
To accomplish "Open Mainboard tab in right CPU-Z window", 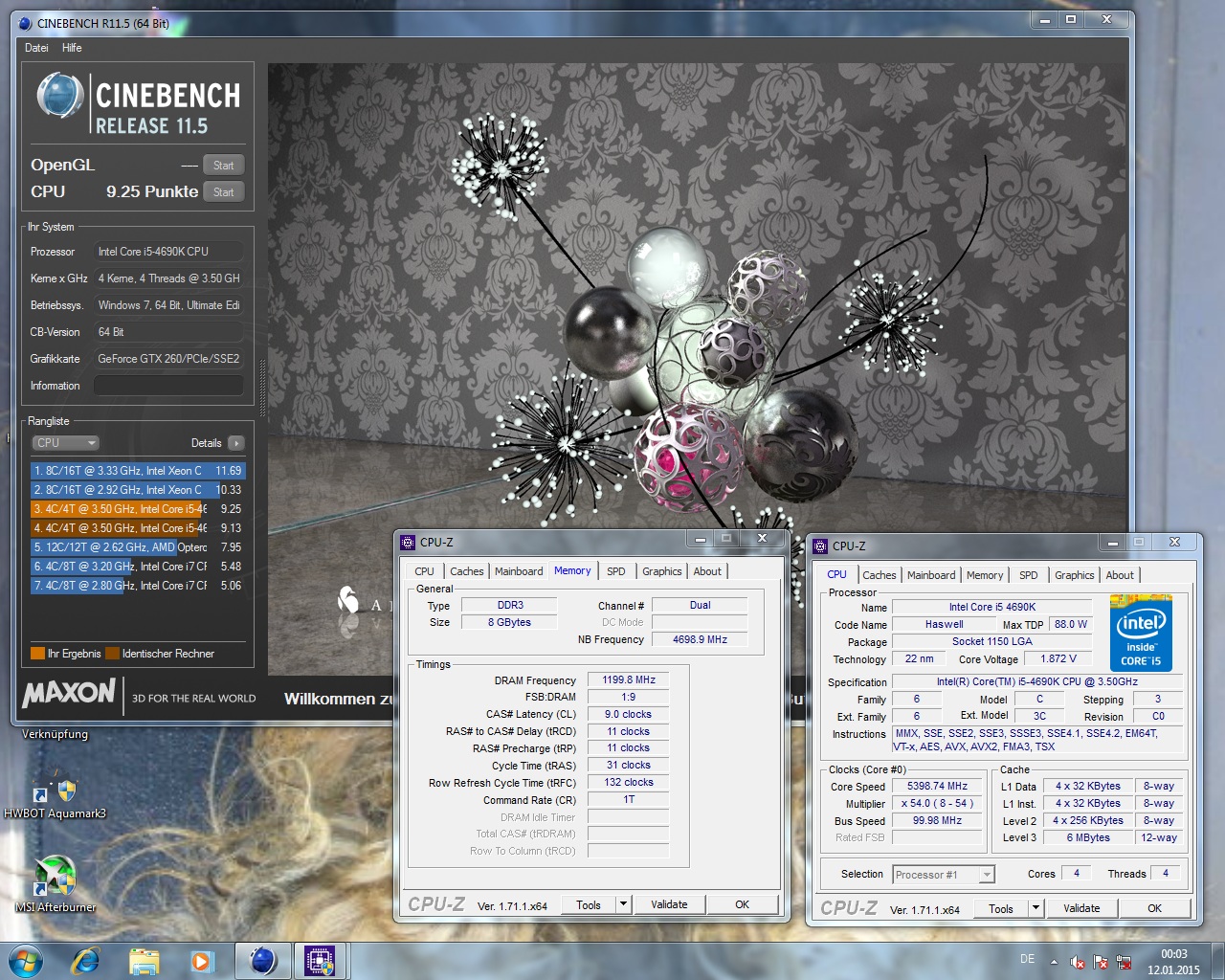I will click(931, 575).
